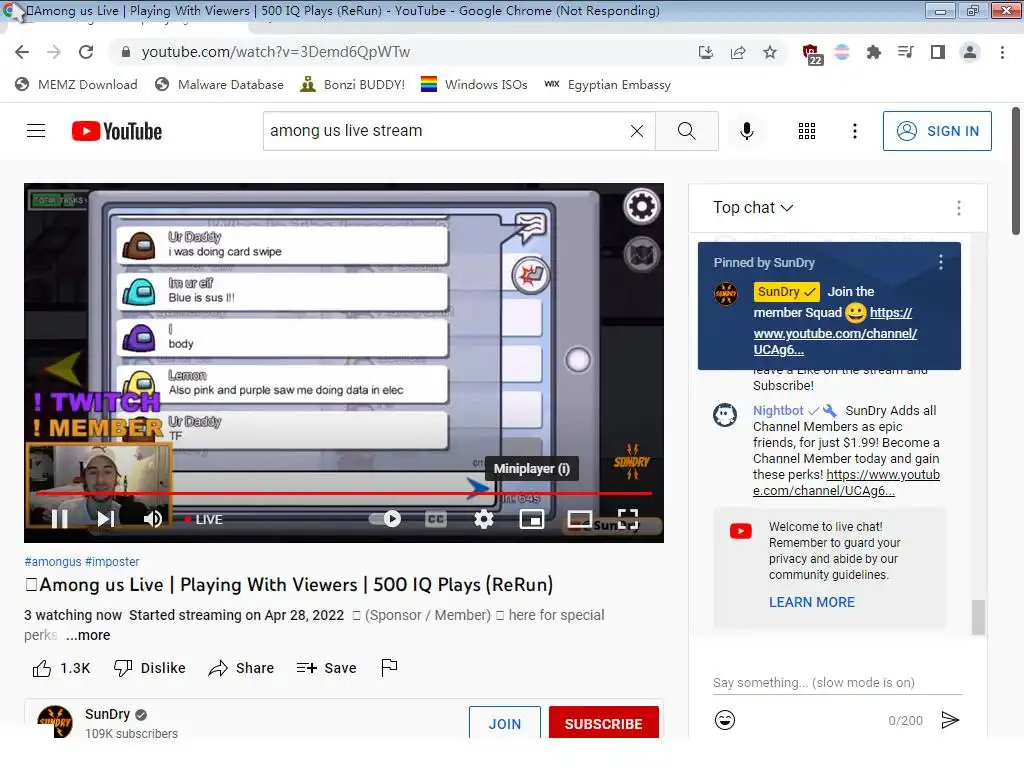1024x768 pixels.
Task: Focus the Say something chat input
Action: (x=838, y=682)
